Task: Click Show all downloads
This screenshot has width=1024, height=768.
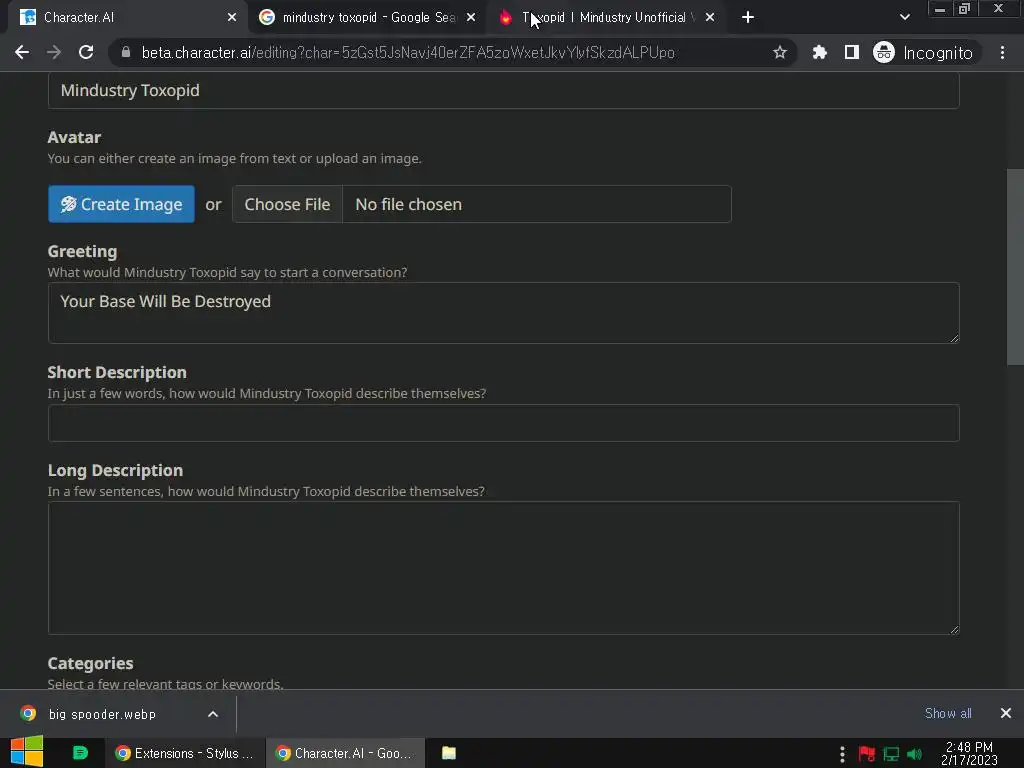Action: click(x=948, y=713)
